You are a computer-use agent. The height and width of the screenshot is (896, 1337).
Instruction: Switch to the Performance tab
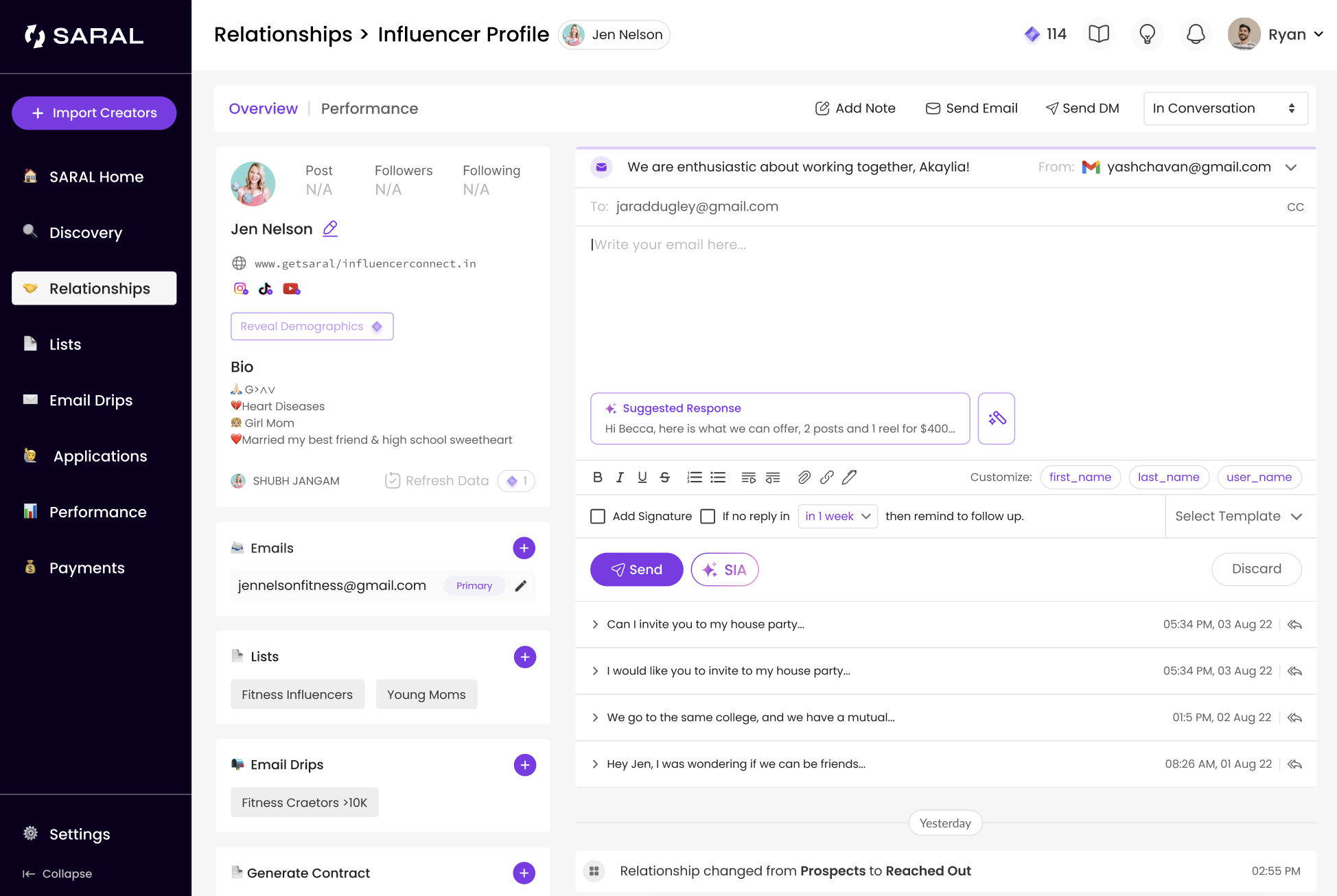point(369,108)
